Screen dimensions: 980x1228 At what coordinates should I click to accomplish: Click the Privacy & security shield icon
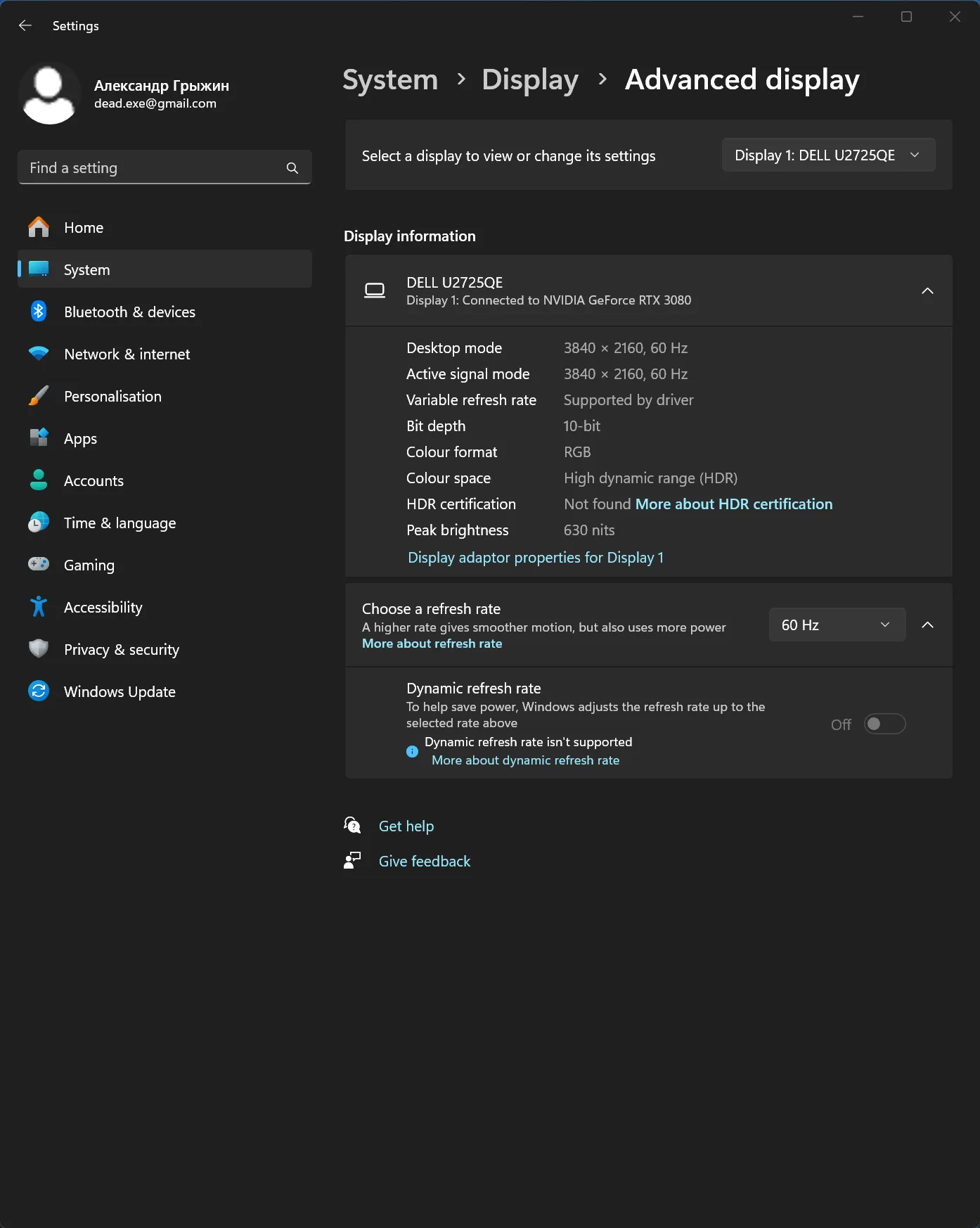tap(39, 649)
